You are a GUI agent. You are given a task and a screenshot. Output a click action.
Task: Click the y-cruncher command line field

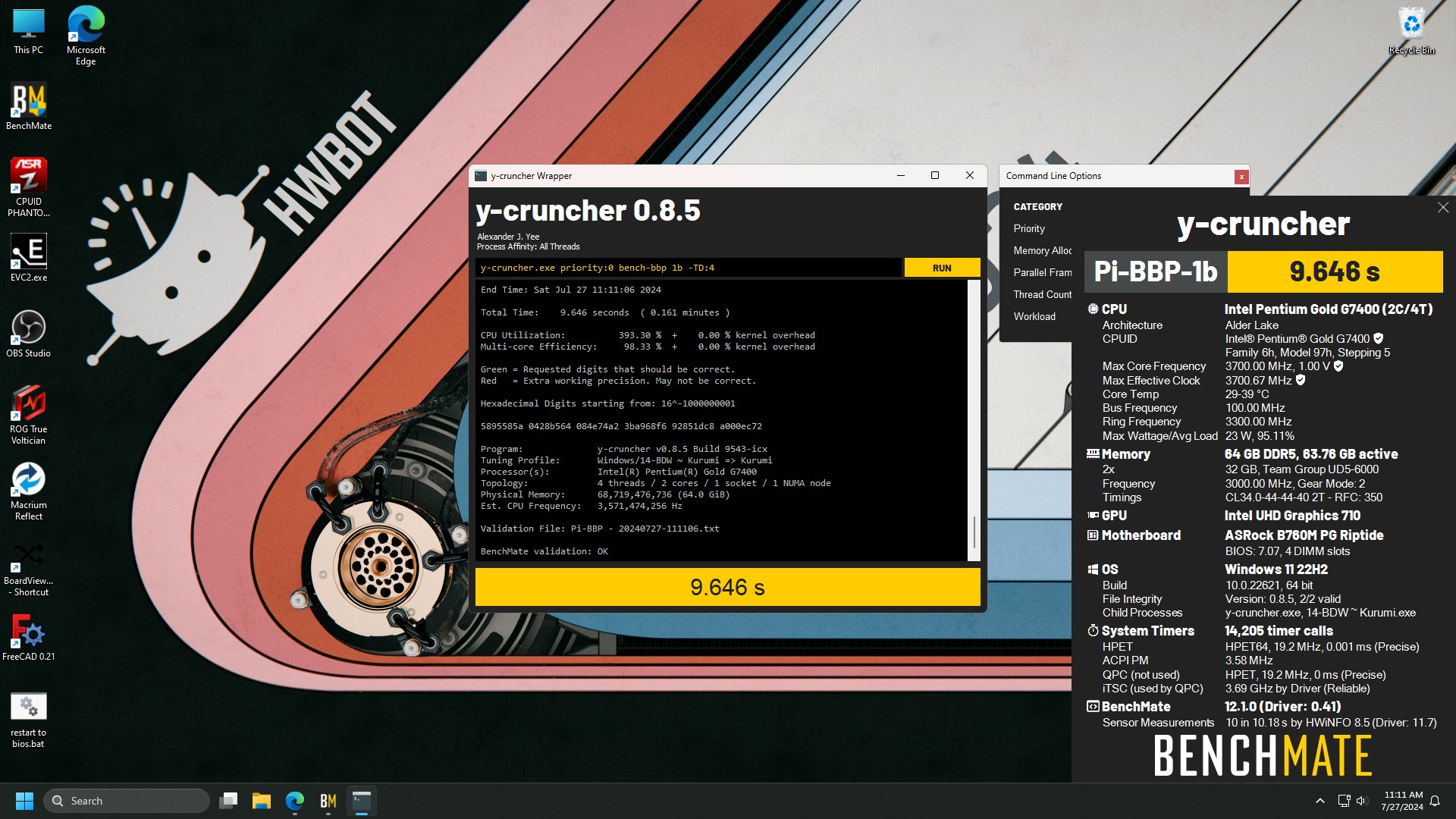click(x=689, y=268)
